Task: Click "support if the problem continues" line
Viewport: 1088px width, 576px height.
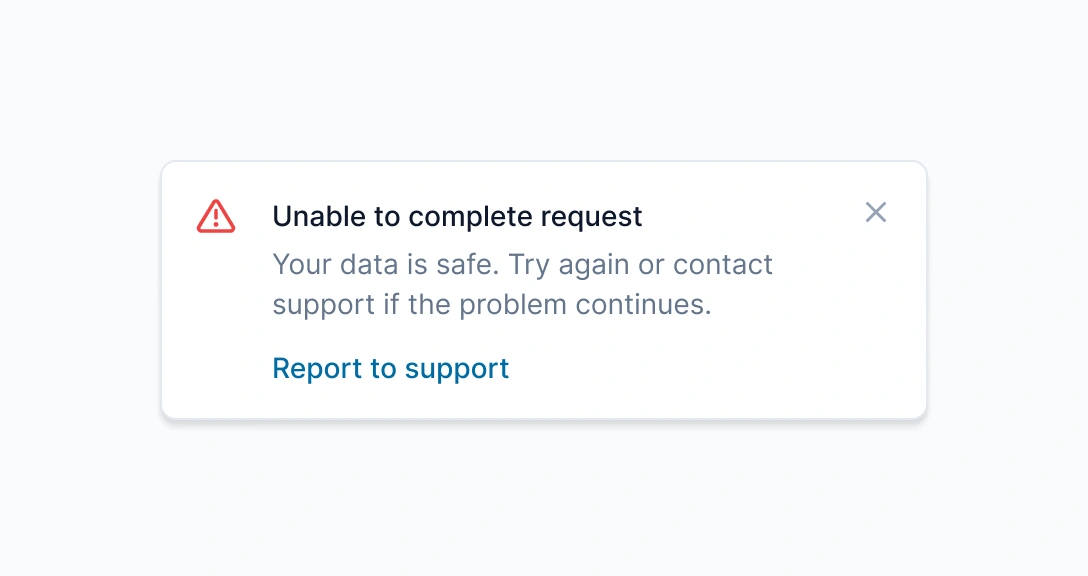Action: click(491, 304)
